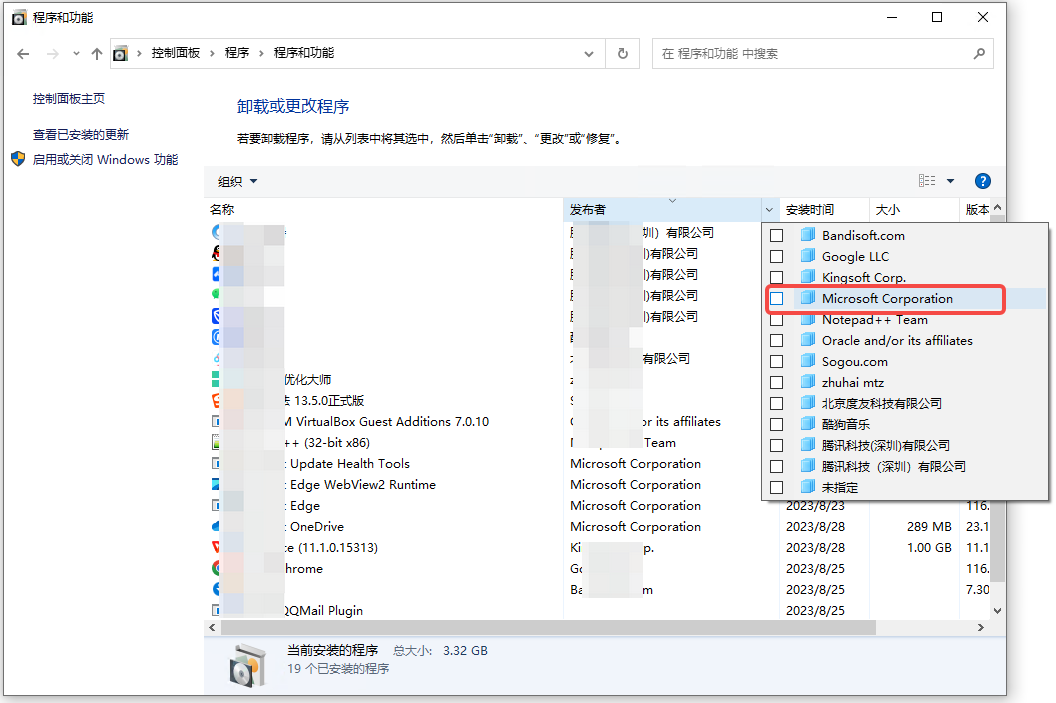
Task: Select the 腾讯科技(深圳)有限公司 filter entry without spaces
Action: coord(886,445)
